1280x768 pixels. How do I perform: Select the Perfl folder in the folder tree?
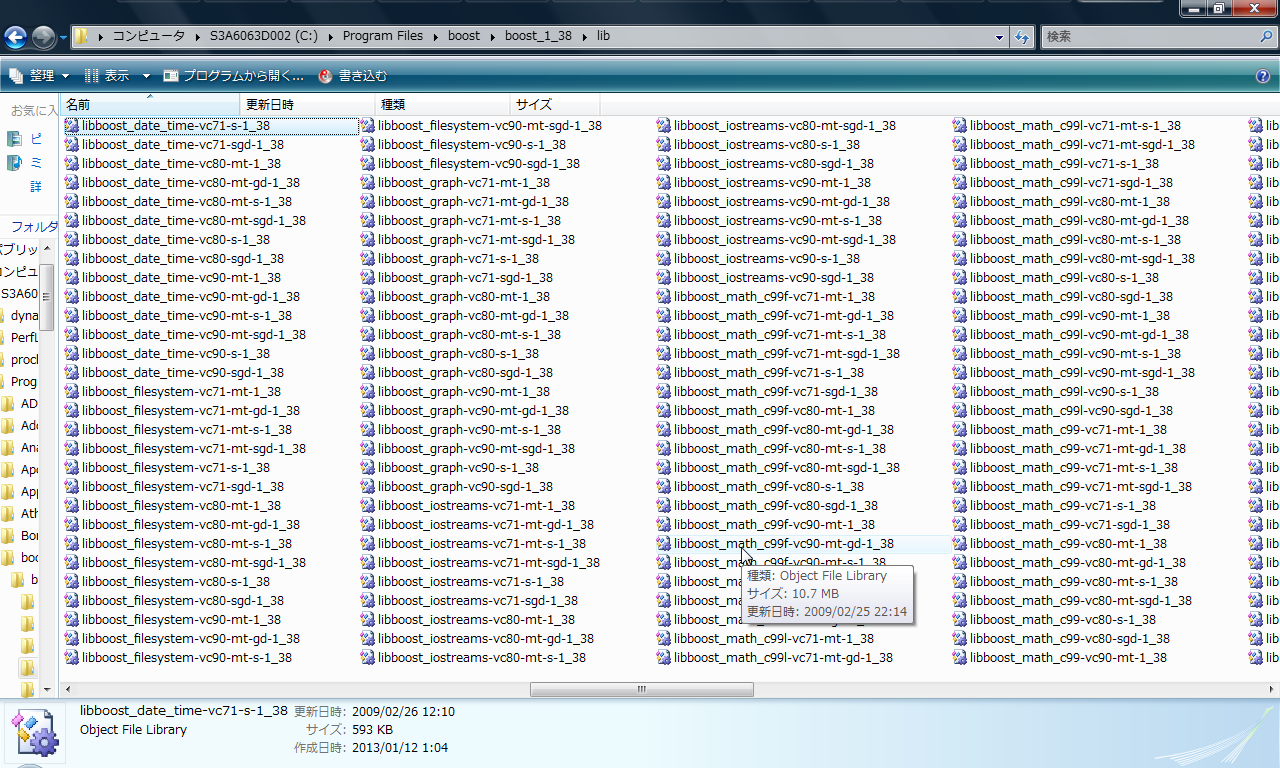click(24, 338)
